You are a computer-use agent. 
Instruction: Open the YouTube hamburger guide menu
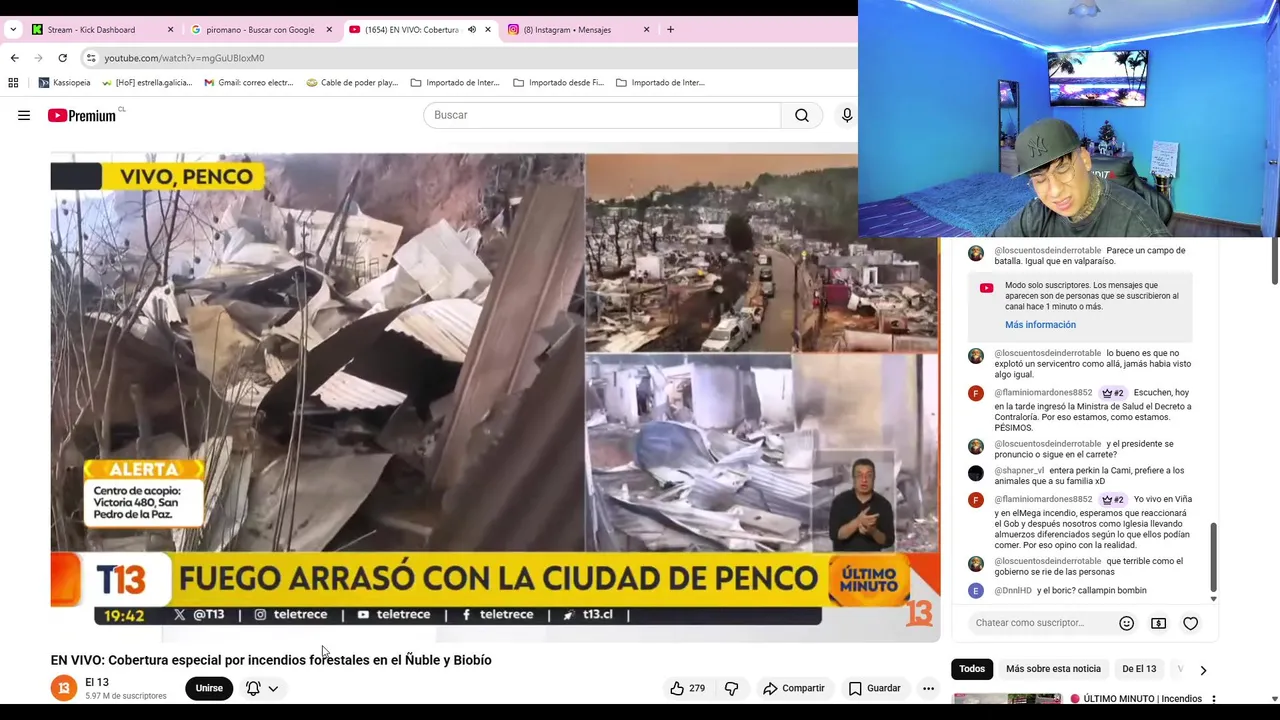pos(24,115)
